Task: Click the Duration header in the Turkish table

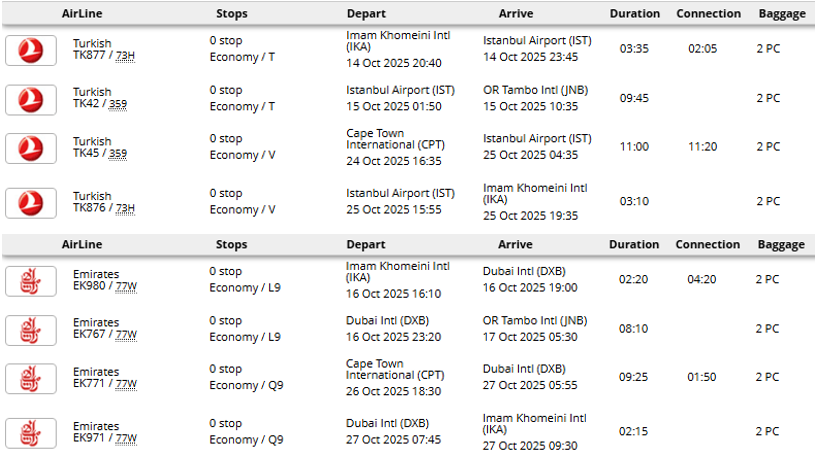Action: 635,14
